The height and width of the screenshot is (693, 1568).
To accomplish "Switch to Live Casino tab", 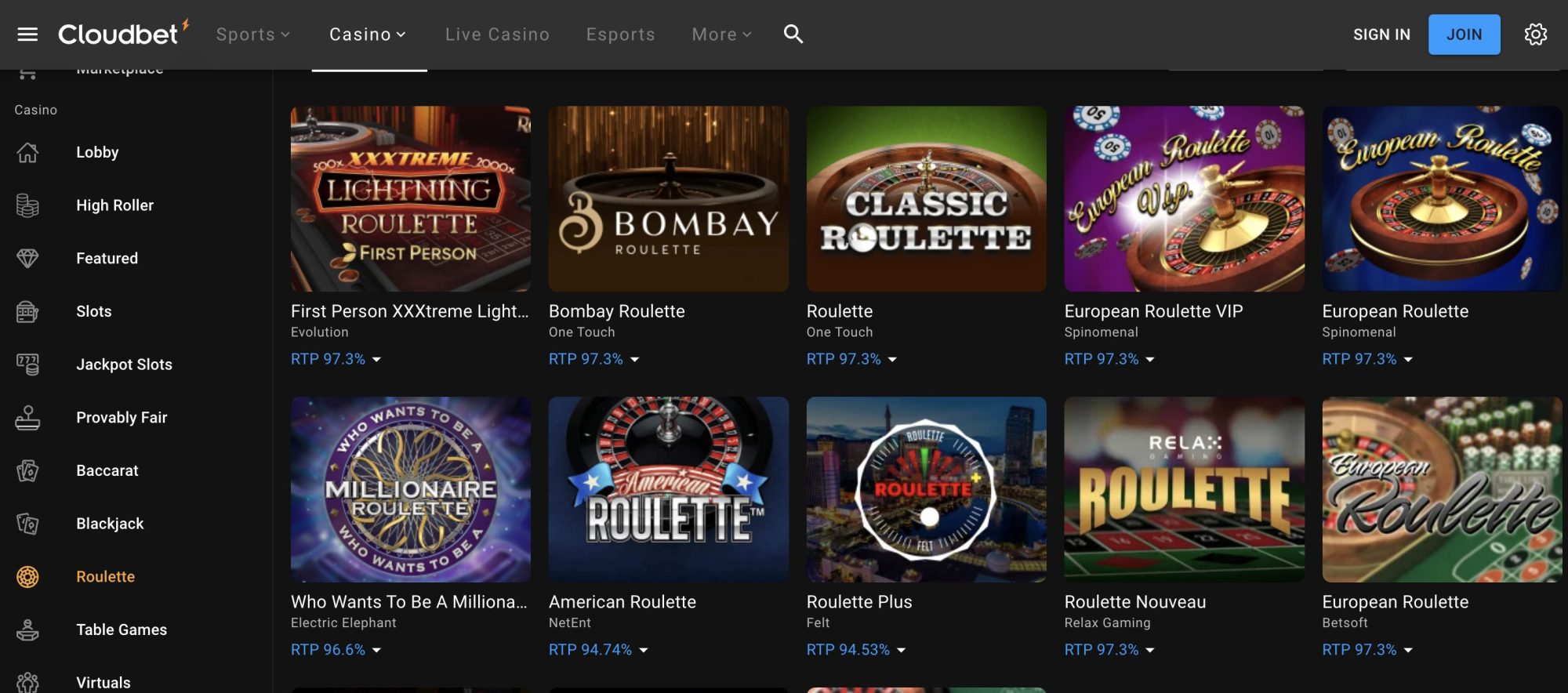I will 497,34.
